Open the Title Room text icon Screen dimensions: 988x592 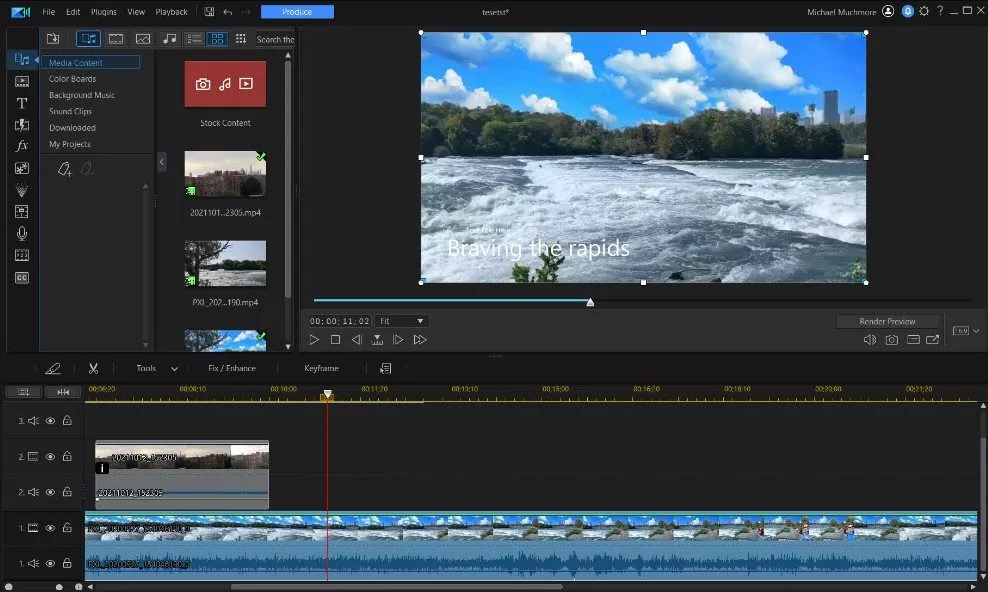[x=22, y=103]
